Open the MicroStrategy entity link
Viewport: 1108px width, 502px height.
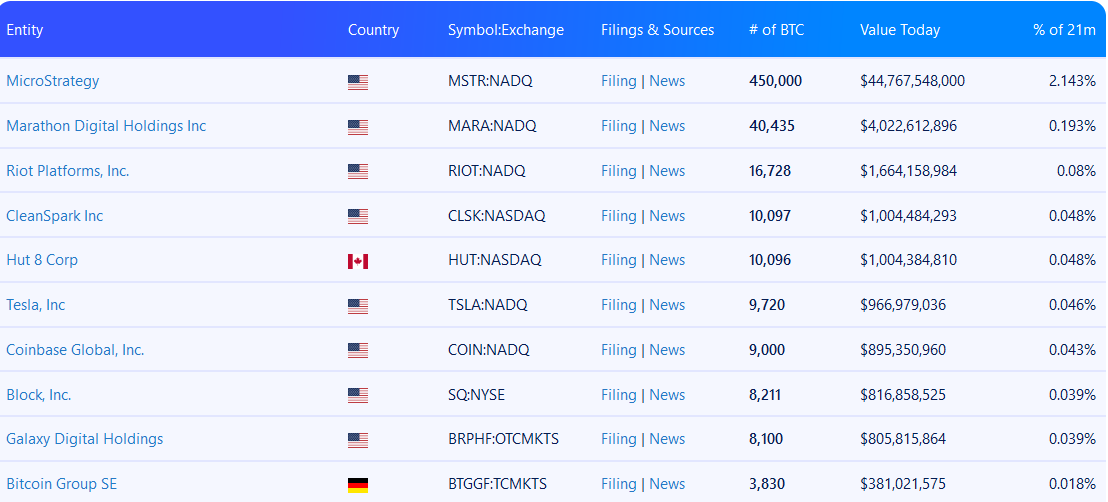click(x=53, y=81)
